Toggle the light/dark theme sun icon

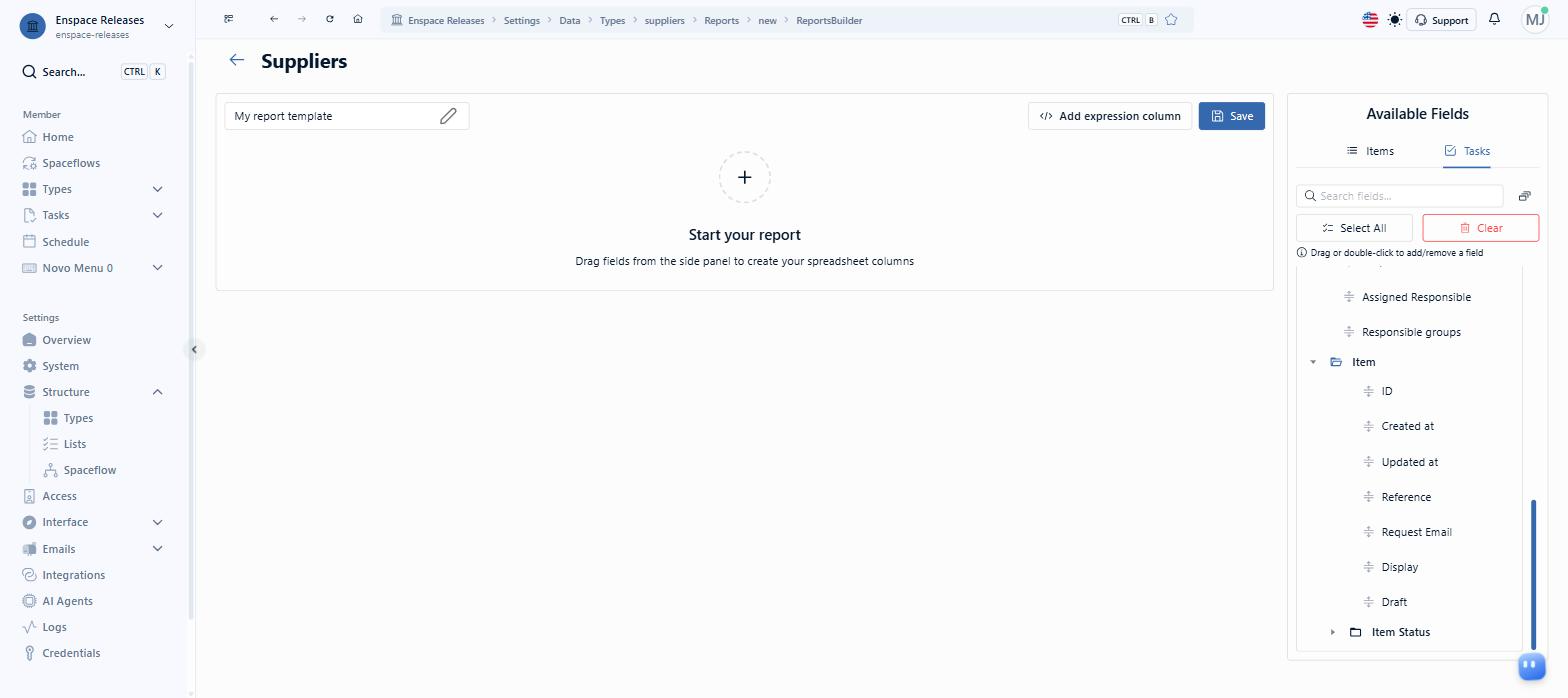[x=1395, y=19]
